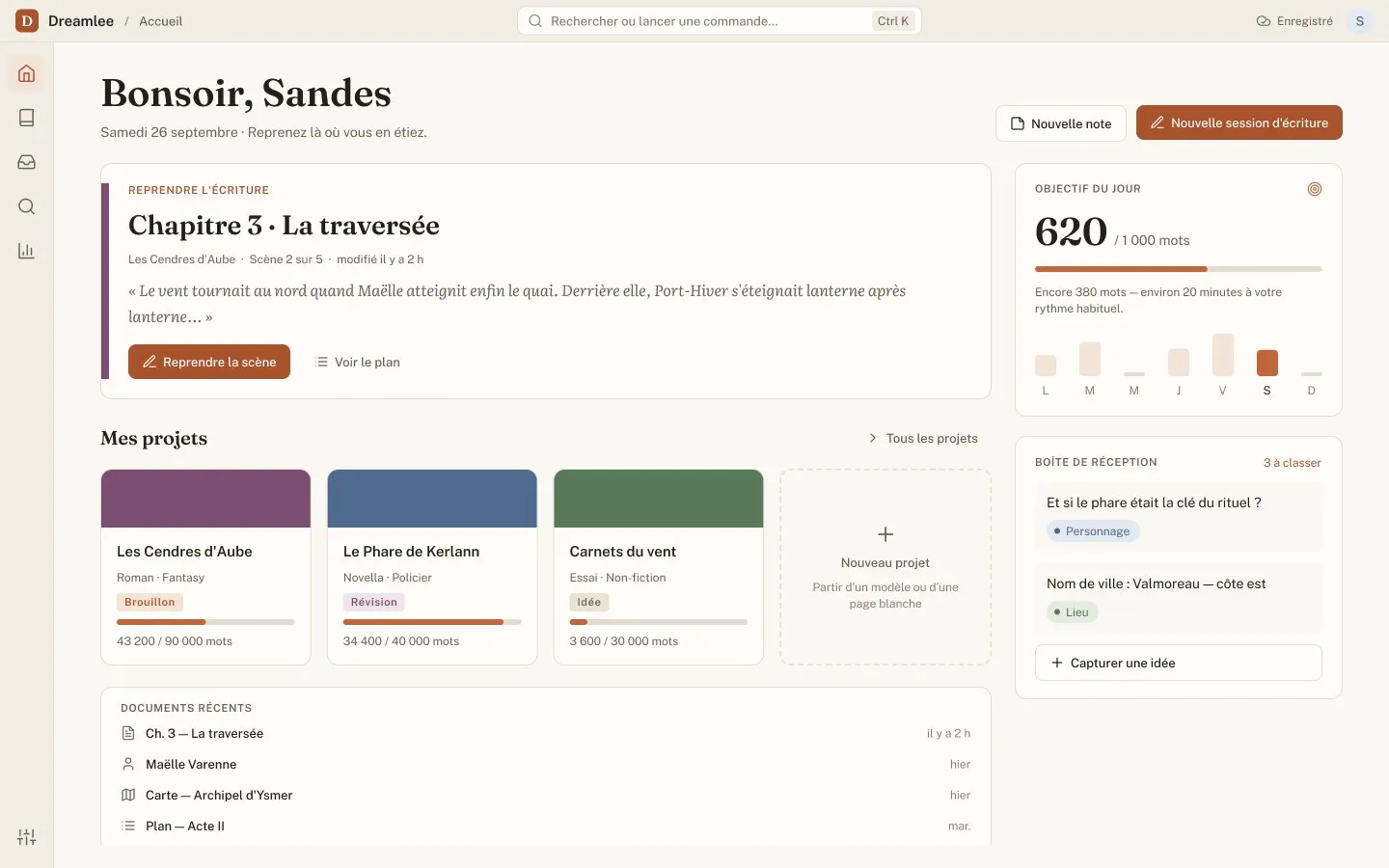Click Capturer une idée button
The width and height of the screenshot is (1389, 868).
click(x=1179, y=663)
